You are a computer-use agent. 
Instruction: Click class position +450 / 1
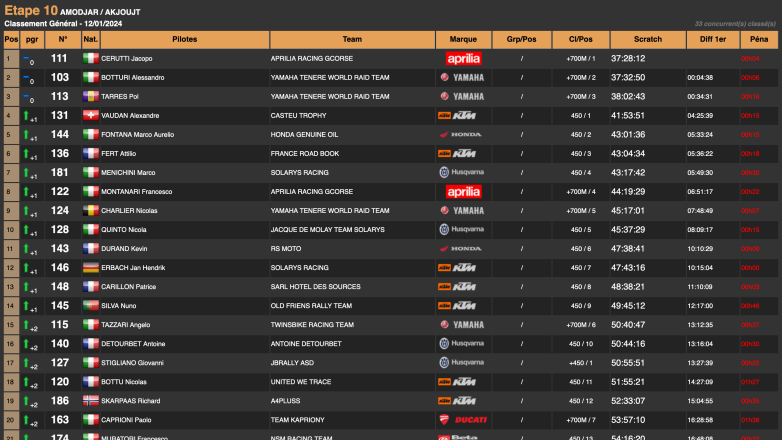581,363
